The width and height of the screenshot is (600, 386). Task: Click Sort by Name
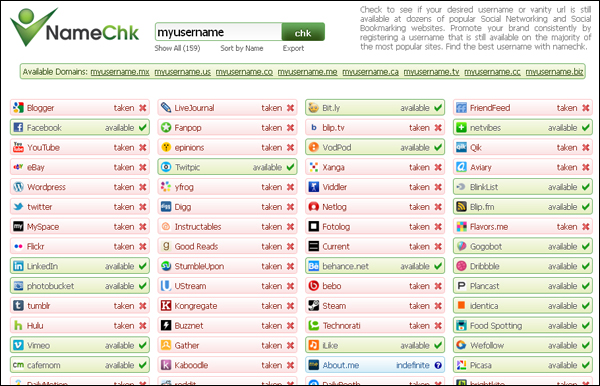click(241, 48)
